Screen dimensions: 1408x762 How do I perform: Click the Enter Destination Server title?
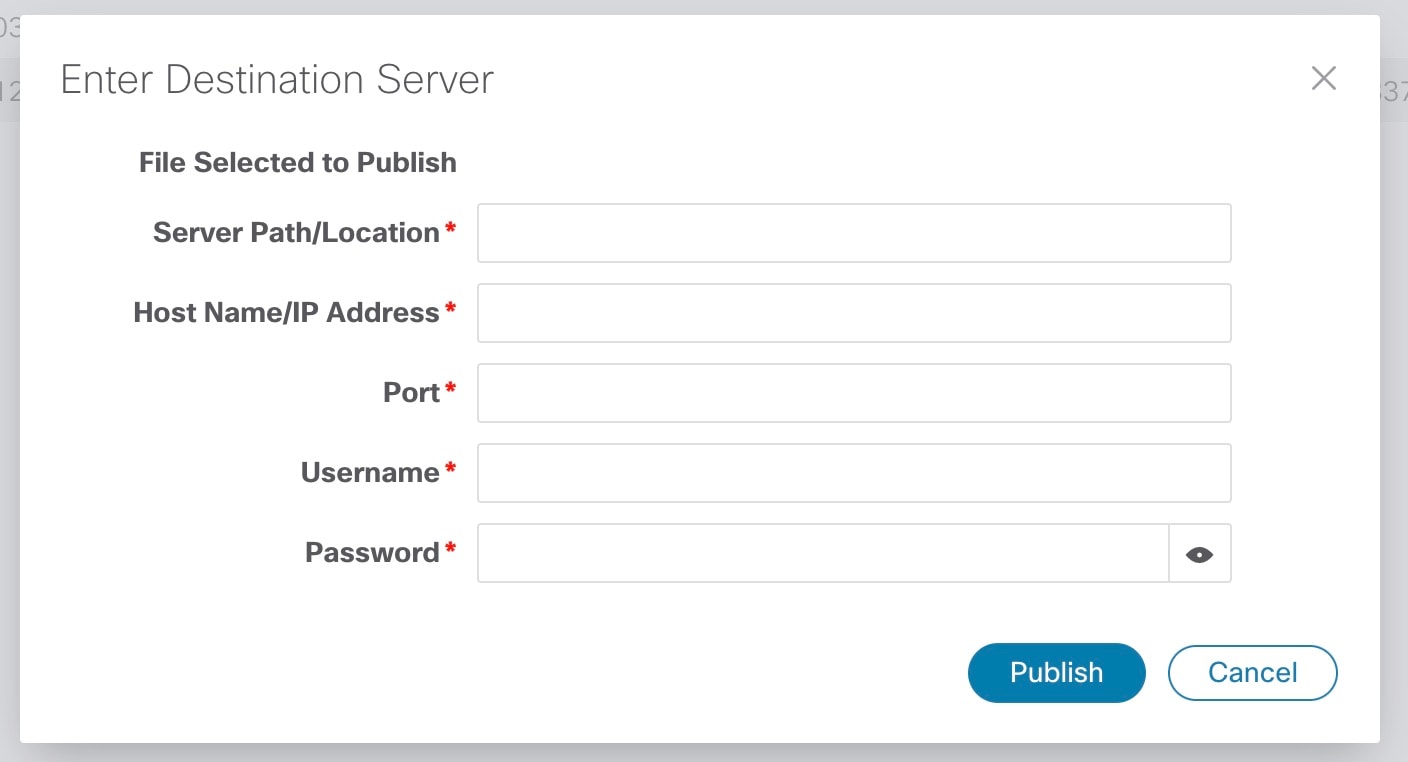(x=277, y=80)
